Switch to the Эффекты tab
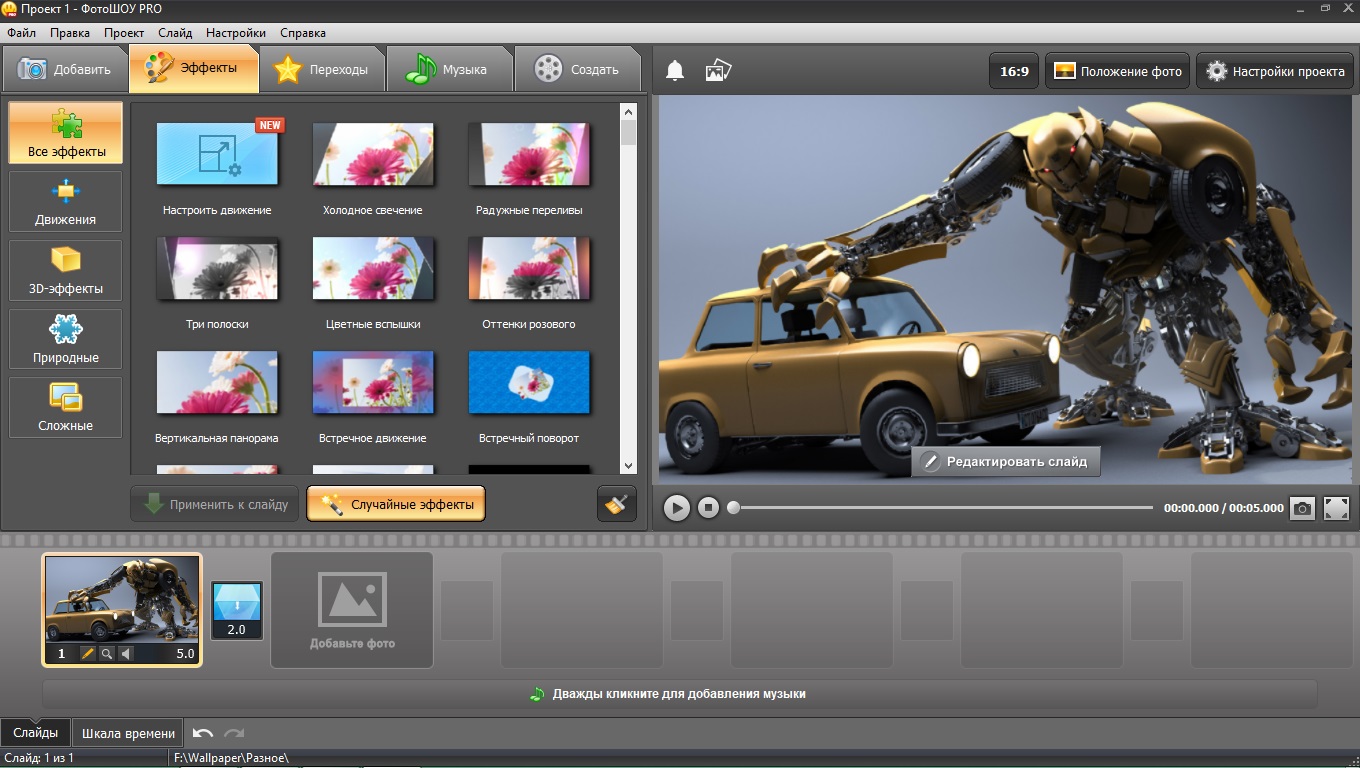Image resolution: width=1360 pixels, height=768 pixels. [x=194, y=68]
